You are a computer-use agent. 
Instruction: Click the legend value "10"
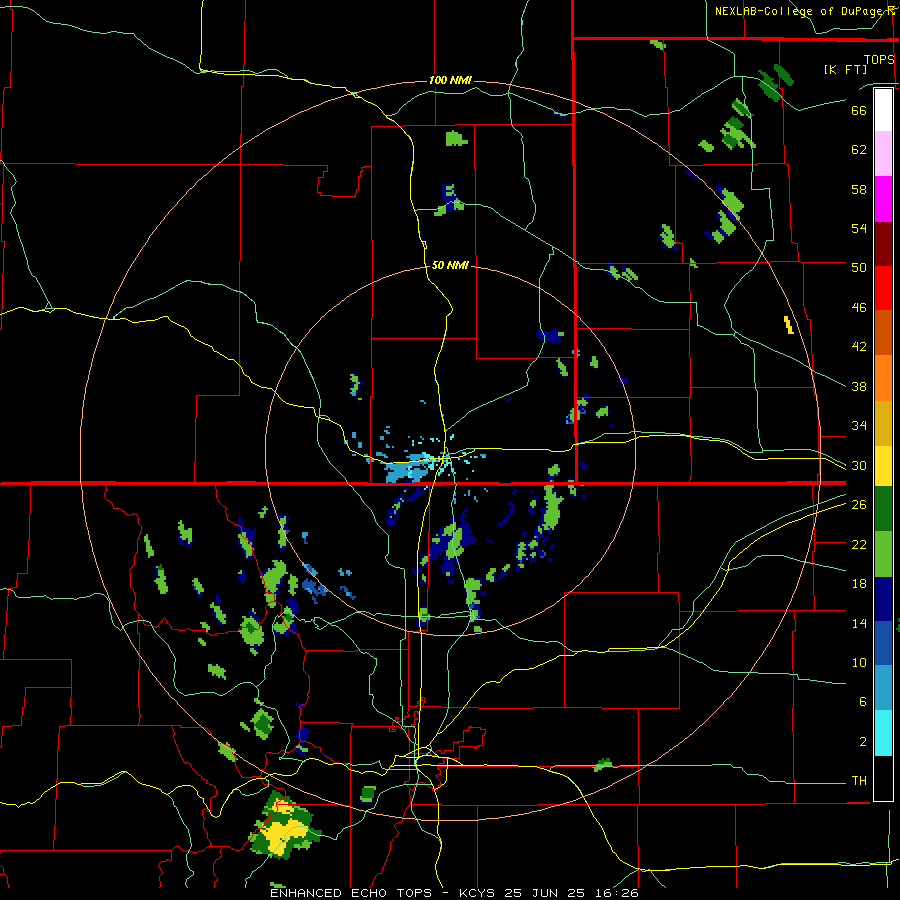click(859, 663)
